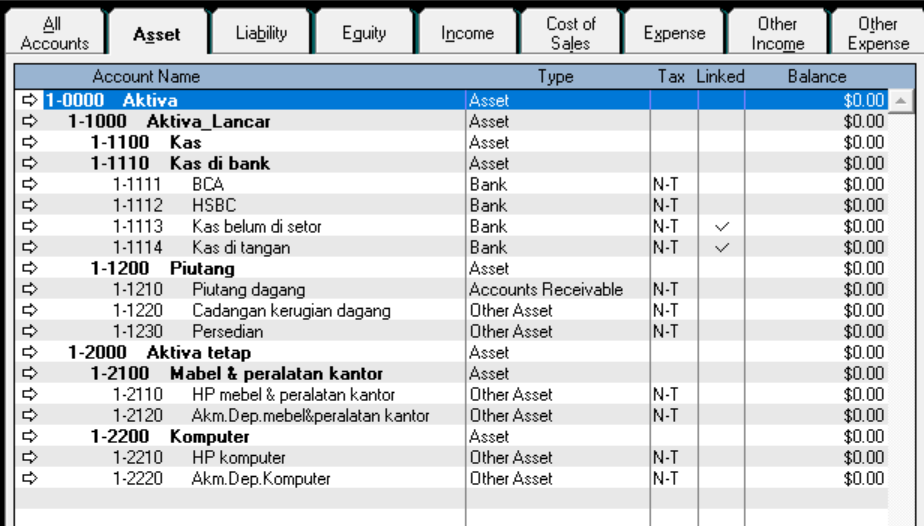Open detail arrow for 1-1200 Piutang
The height and width of the screenshot is (526, 924).
click(29, 268)
